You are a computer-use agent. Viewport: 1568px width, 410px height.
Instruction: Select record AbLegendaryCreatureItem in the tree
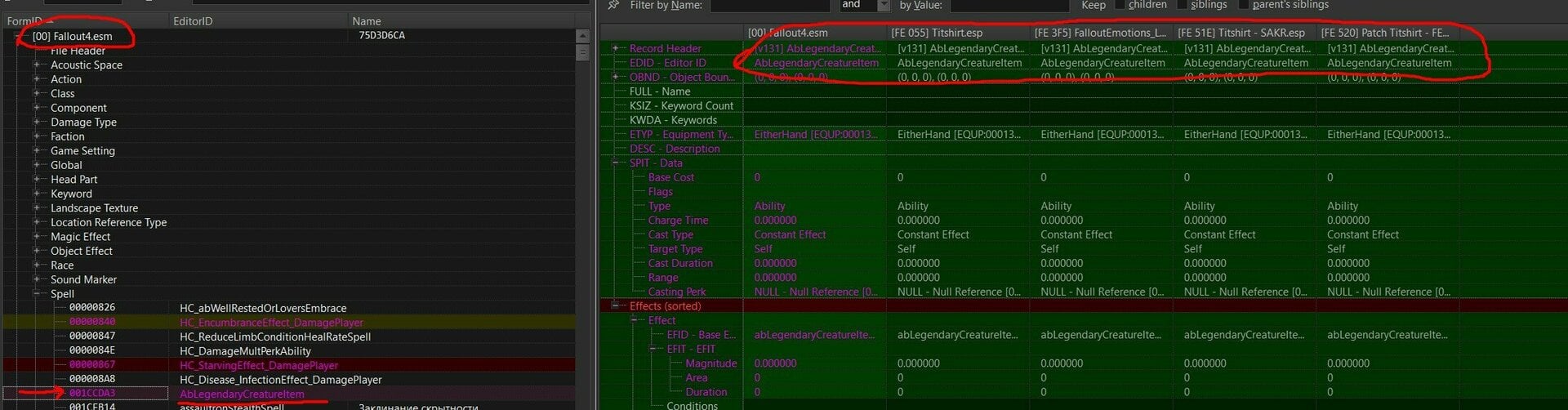(242, 394)
